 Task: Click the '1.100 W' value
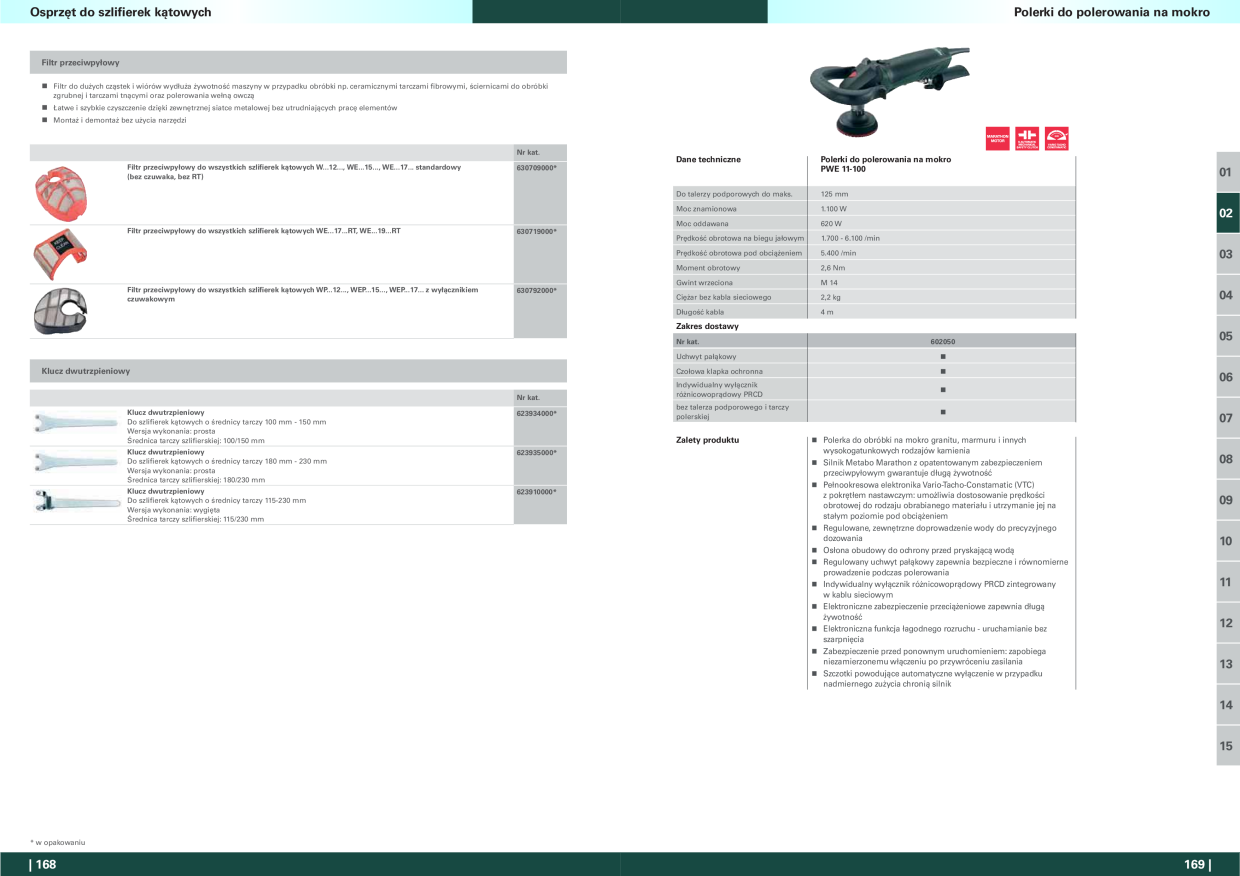click(x=834, y=209)
